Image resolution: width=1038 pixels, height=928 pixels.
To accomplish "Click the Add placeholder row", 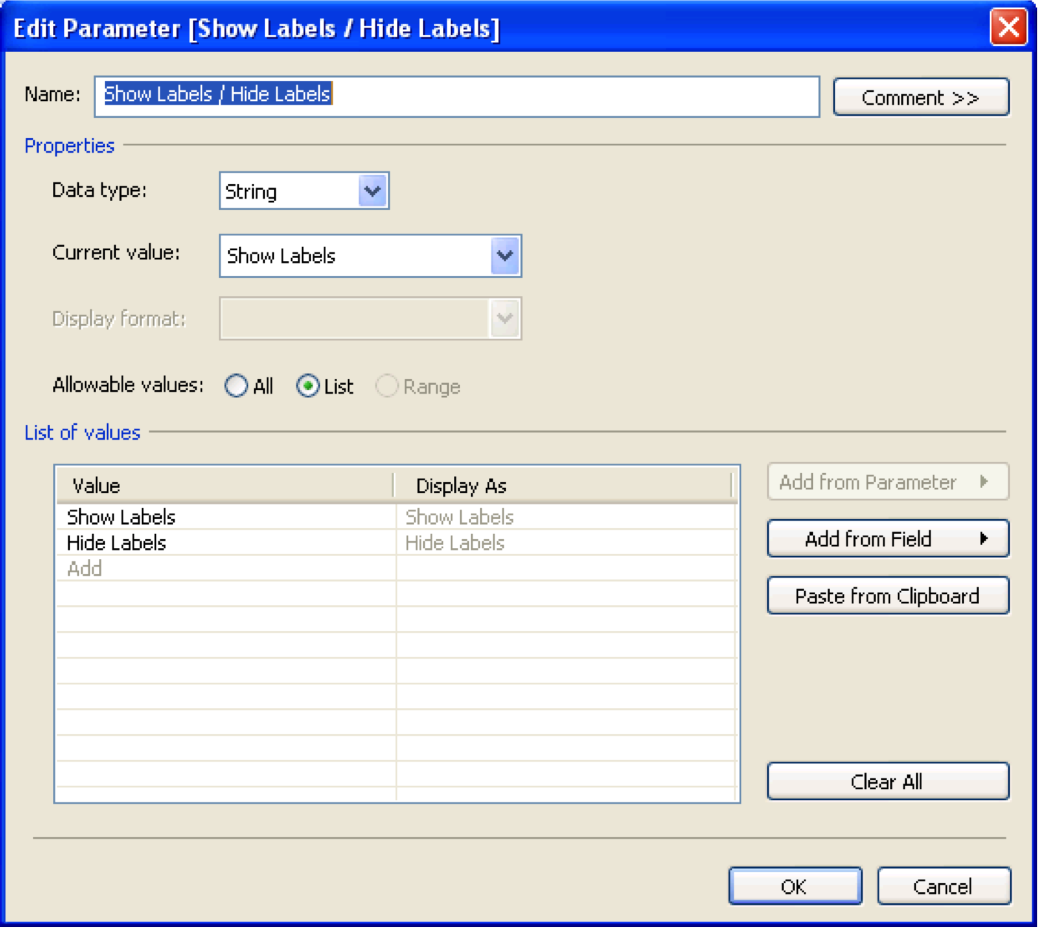I will pos(226,569).
